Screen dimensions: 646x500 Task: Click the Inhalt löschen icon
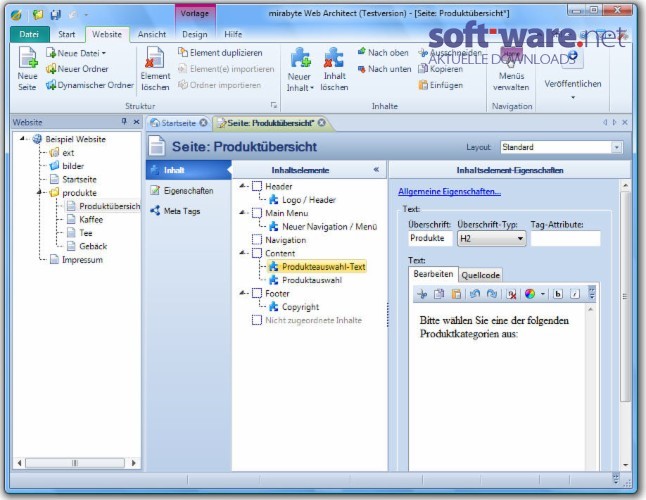click(334, 57)
